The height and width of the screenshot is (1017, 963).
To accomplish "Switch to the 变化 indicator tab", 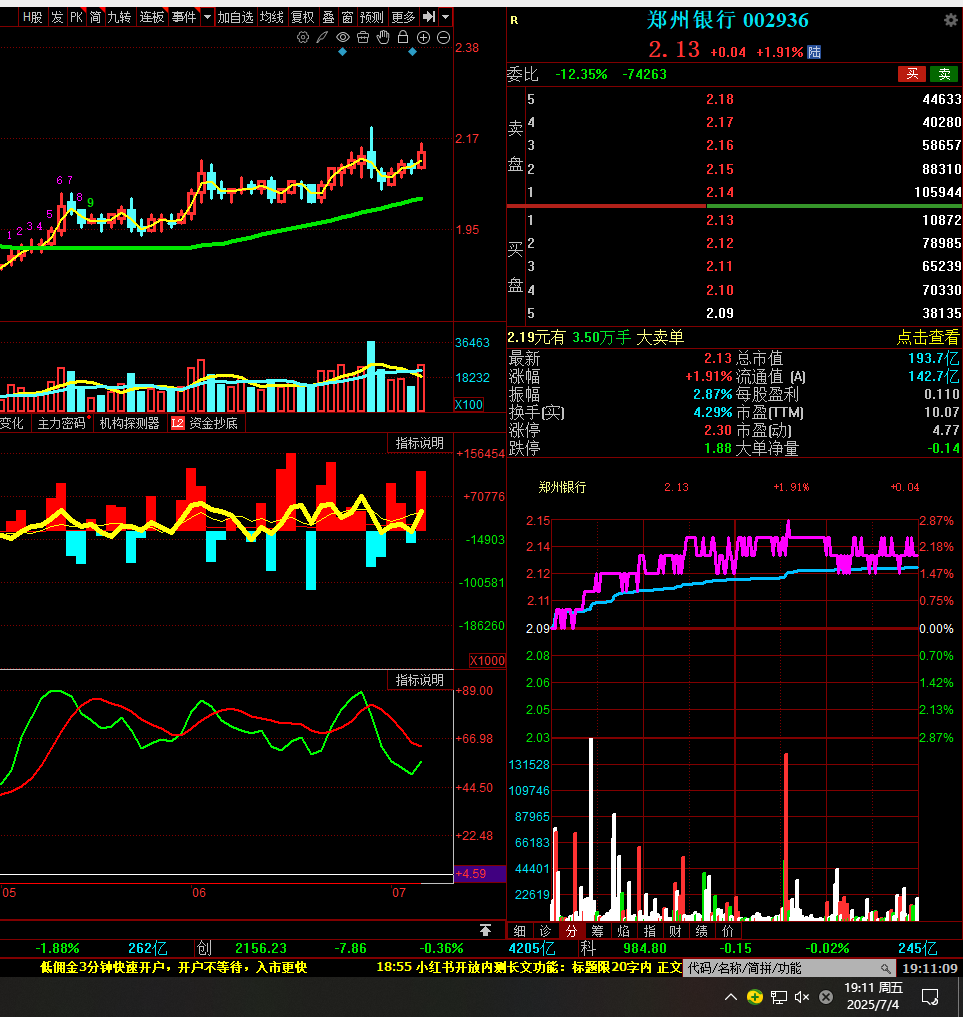I will pos(12,424).
